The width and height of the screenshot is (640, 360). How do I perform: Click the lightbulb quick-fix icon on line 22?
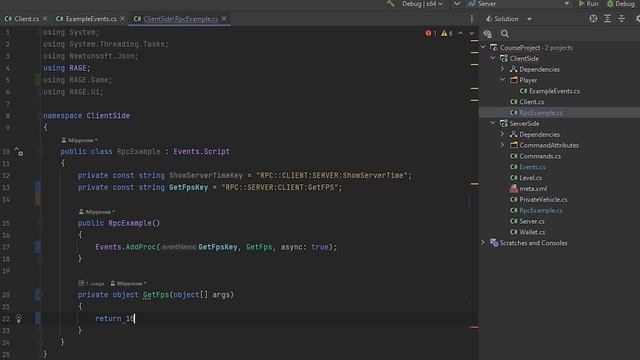pyautogui.click(x=19, y=318)
